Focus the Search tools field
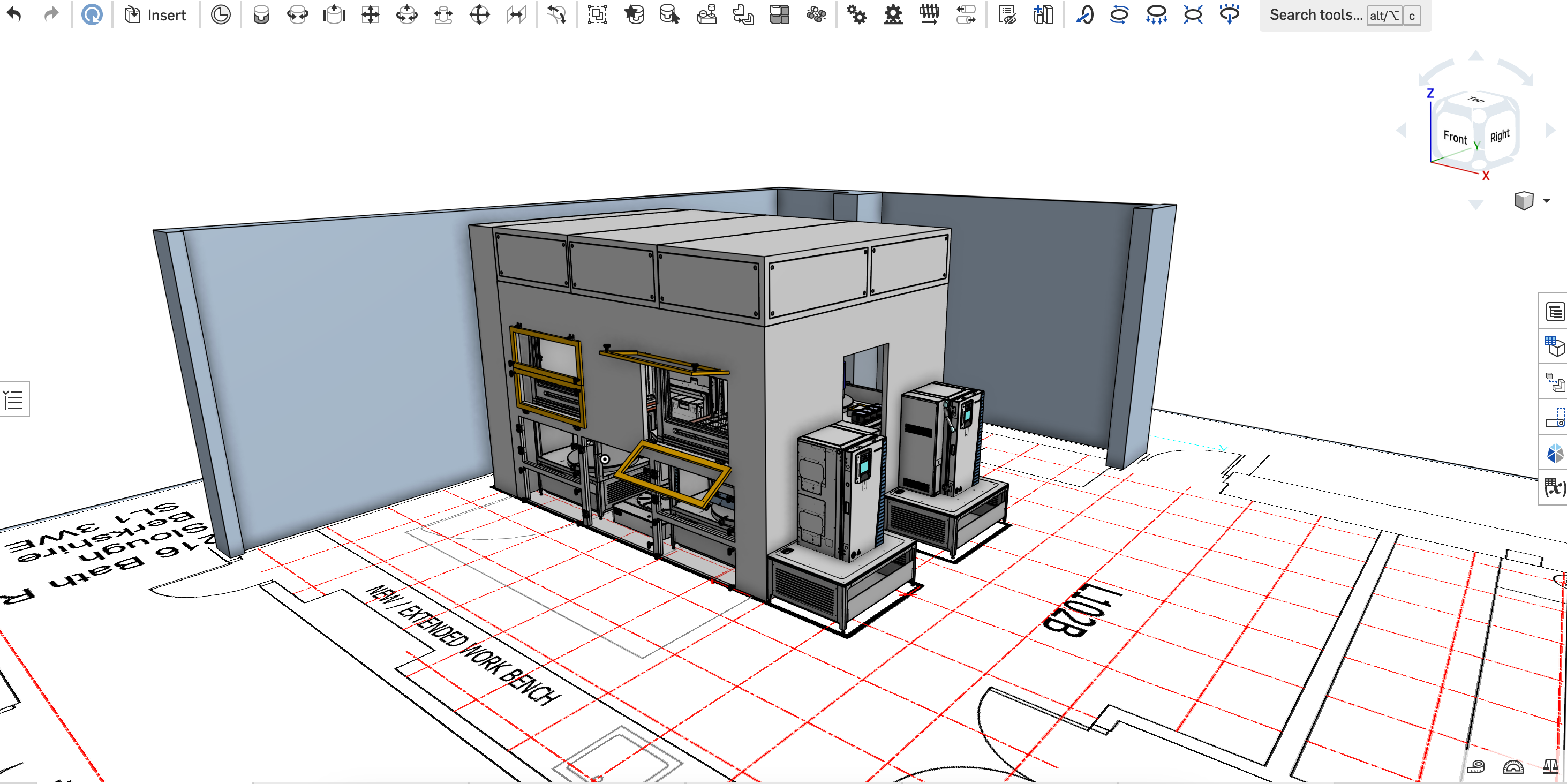This screenshot has width=1567, height=784. pos(1345,15)
